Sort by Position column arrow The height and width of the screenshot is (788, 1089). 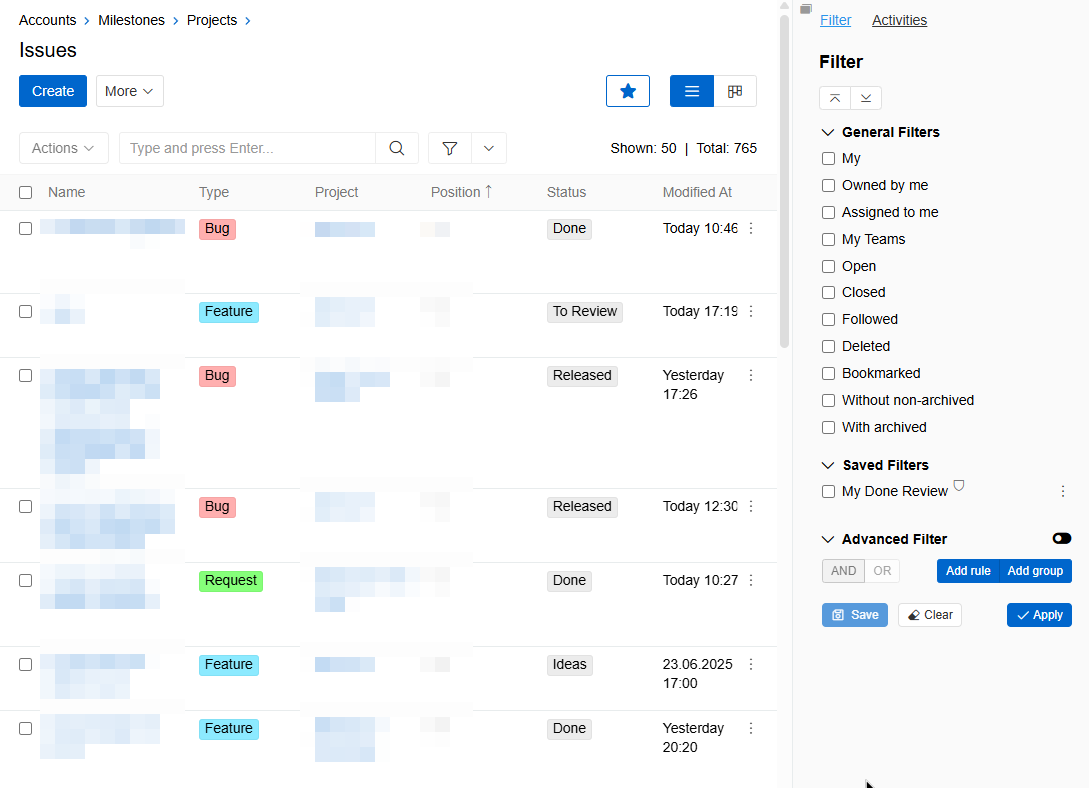[489, 192]
